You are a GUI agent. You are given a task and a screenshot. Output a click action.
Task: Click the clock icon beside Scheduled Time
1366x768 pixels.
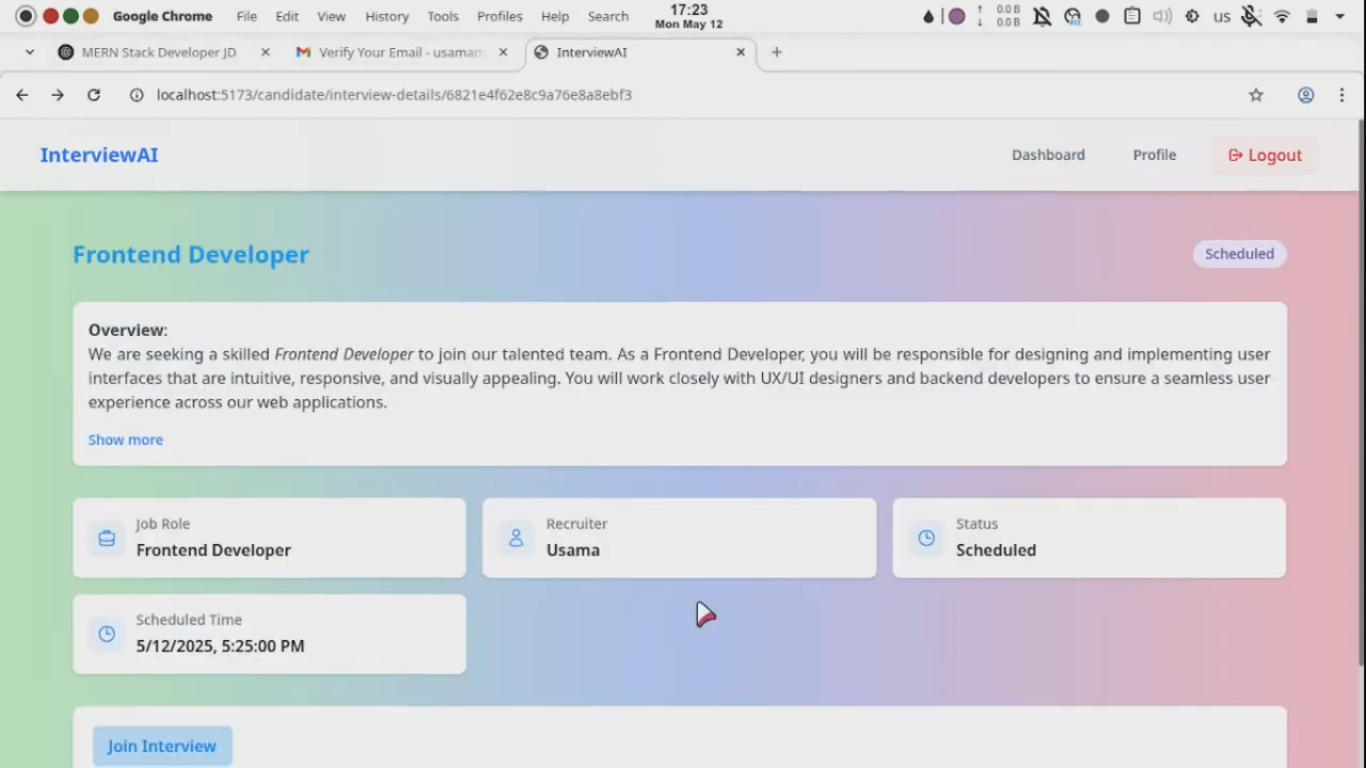[107, 634]
